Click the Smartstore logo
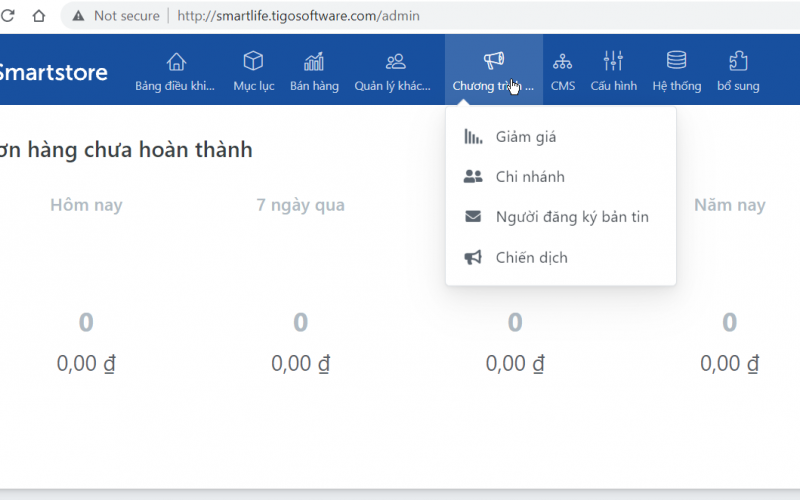This screenshot has height=500, width=800. coord(53,72)
